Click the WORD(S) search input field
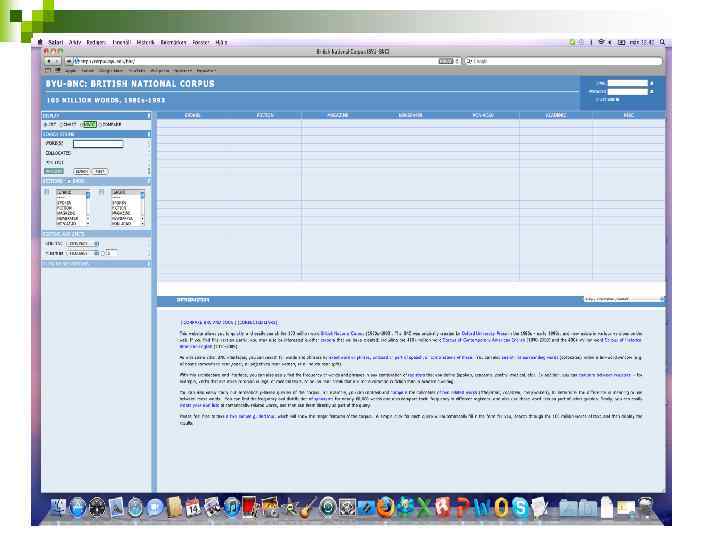This screenshot has height=540, width=720. 98,144
